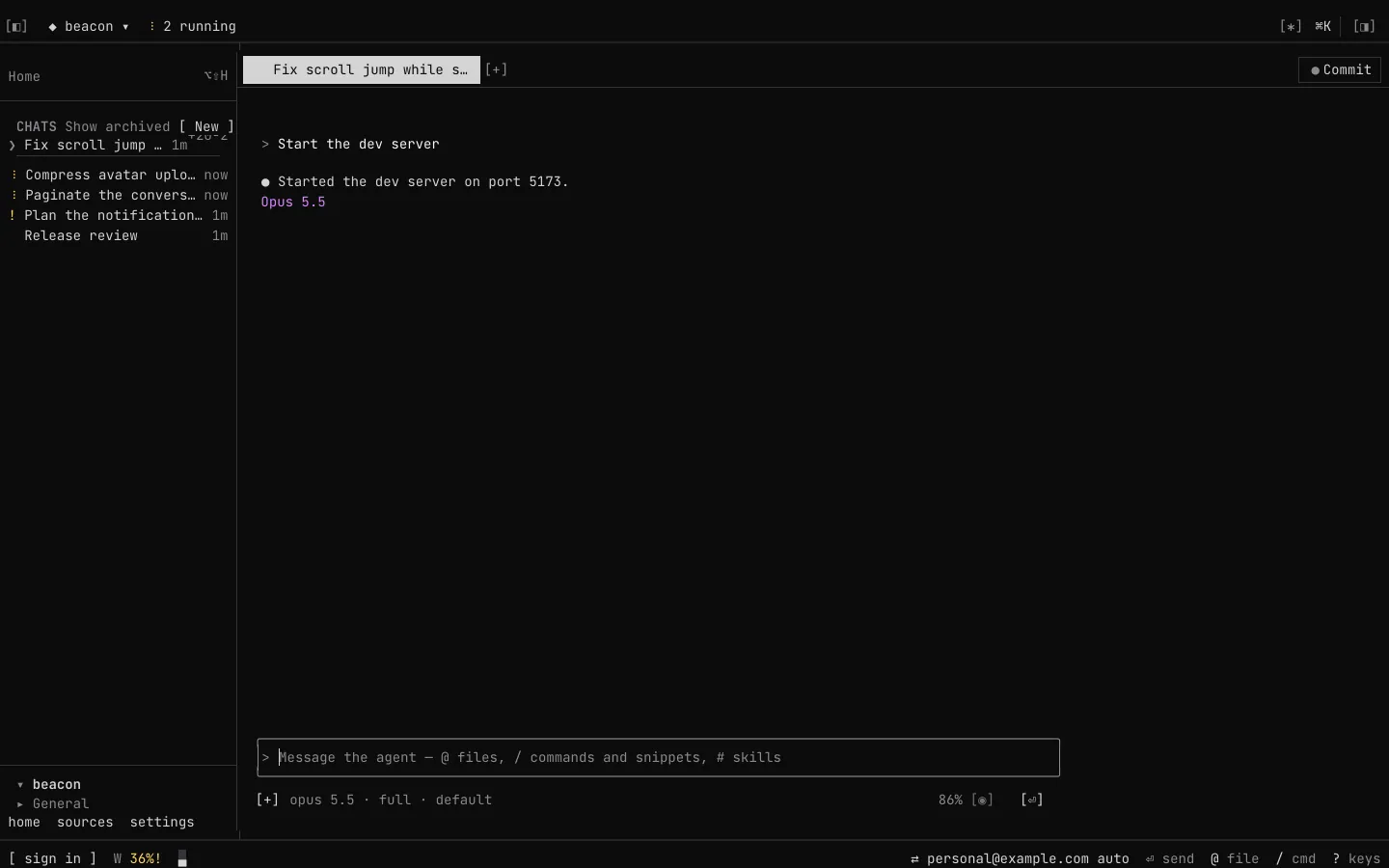
Task: Toggle the left sidebar panel icon
Action: [x=16, y=26]
